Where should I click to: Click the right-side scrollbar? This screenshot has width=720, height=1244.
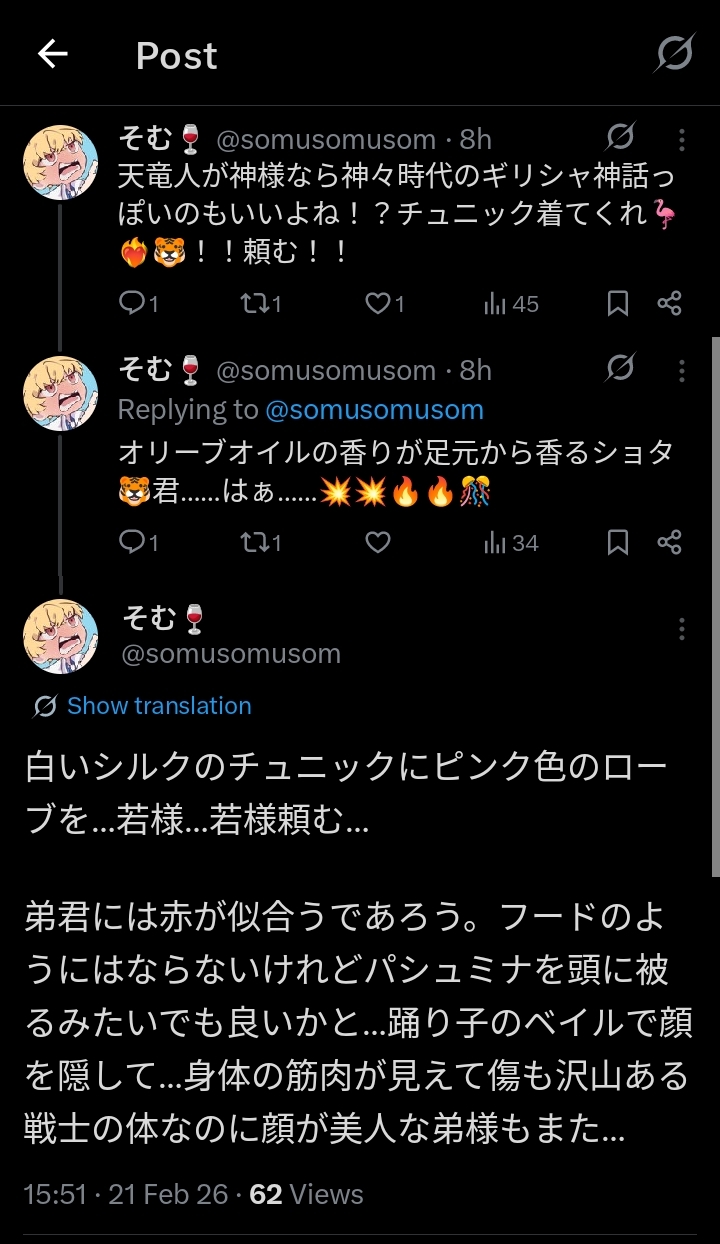point(714,600)
